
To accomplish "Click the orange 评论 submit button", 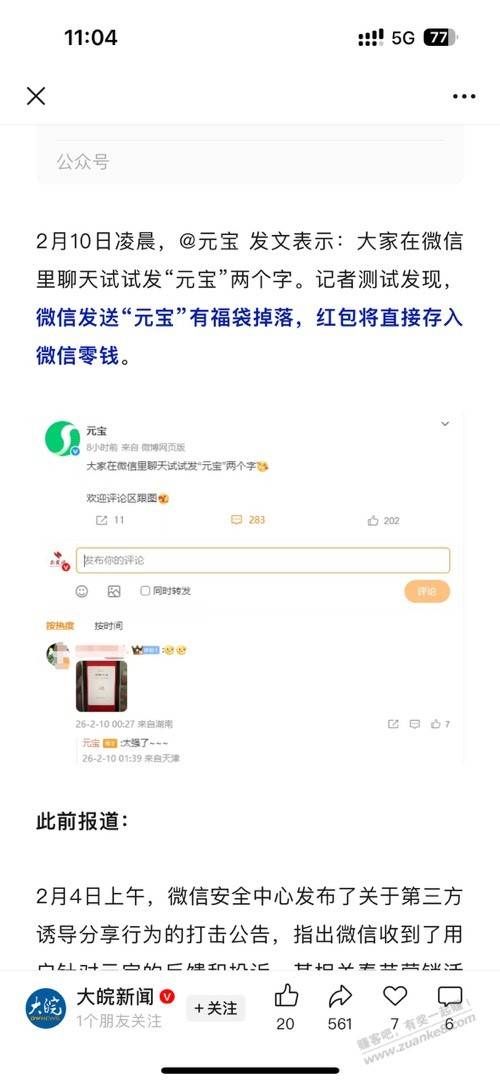I will (x=427, y=592).
